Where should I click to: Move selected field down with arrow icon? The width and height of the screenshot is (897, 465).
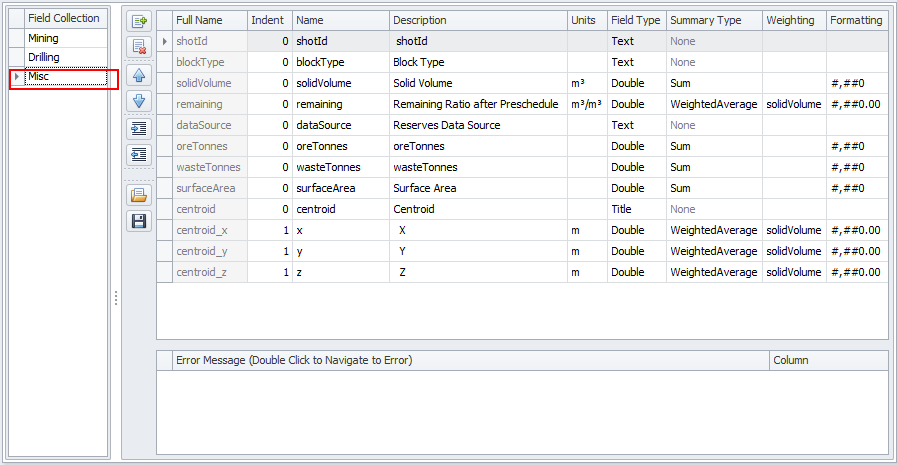pos(139,101)
